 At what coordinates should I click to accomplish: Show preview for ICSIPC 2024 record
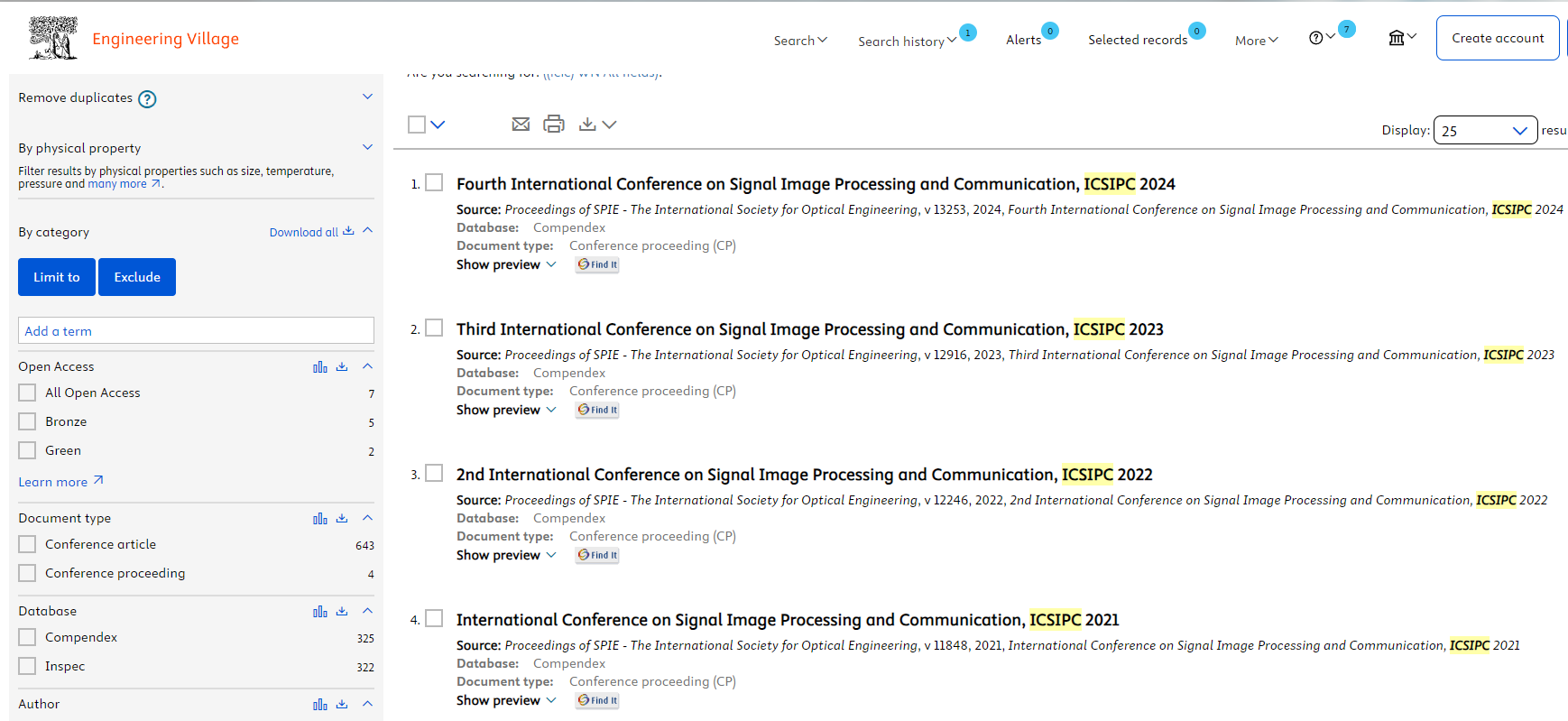coord(506,264)
